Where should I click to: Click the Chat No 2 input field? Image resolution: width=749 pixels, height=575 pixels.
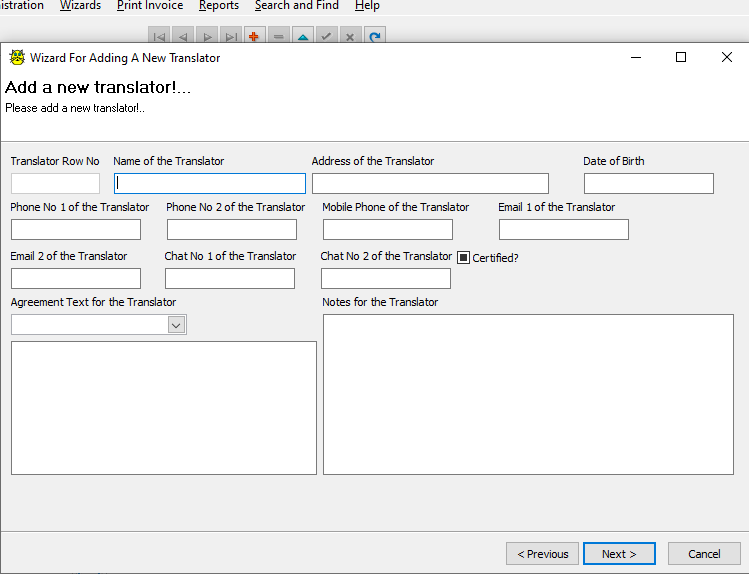point(386,278)
